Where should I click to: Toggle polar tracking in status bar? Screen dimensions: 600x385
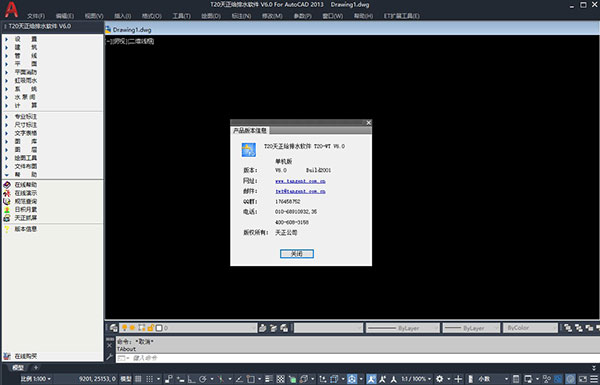[x=203, y=379]
